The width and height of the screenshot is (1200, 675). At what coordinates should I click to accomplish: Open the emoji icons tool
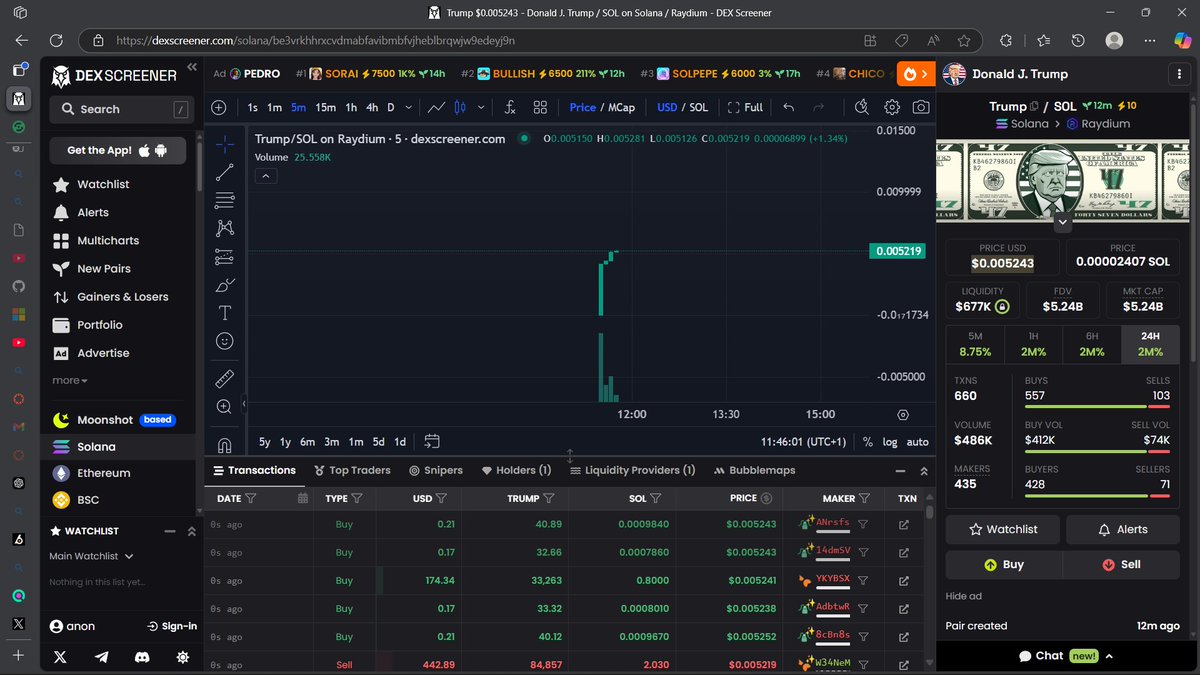coord(225,341)
